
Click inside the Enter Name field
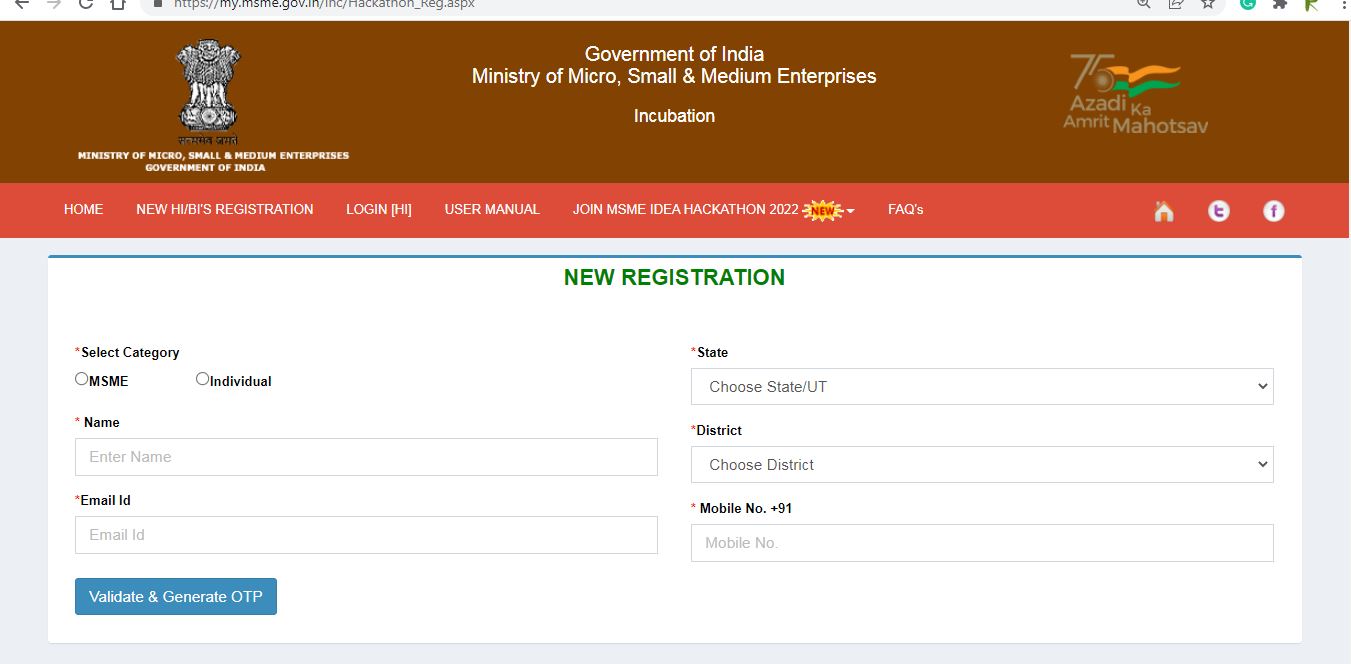tap(366, 457)
